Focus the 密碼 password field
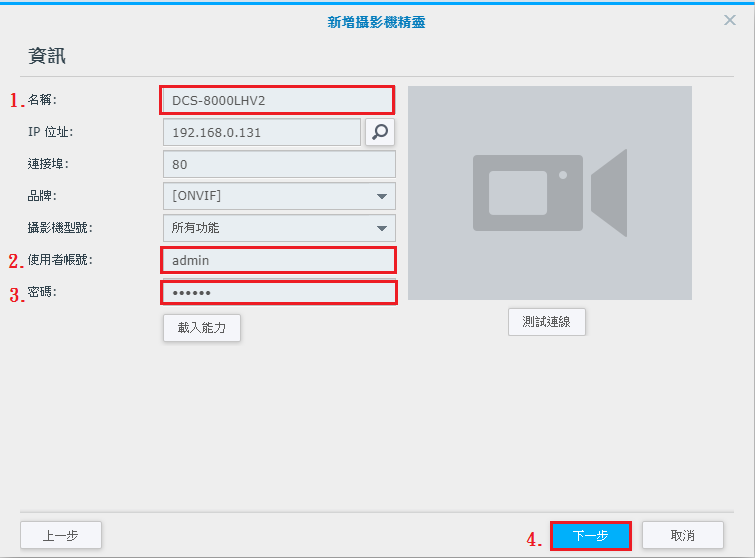755x558 pixels. (278, 292)
